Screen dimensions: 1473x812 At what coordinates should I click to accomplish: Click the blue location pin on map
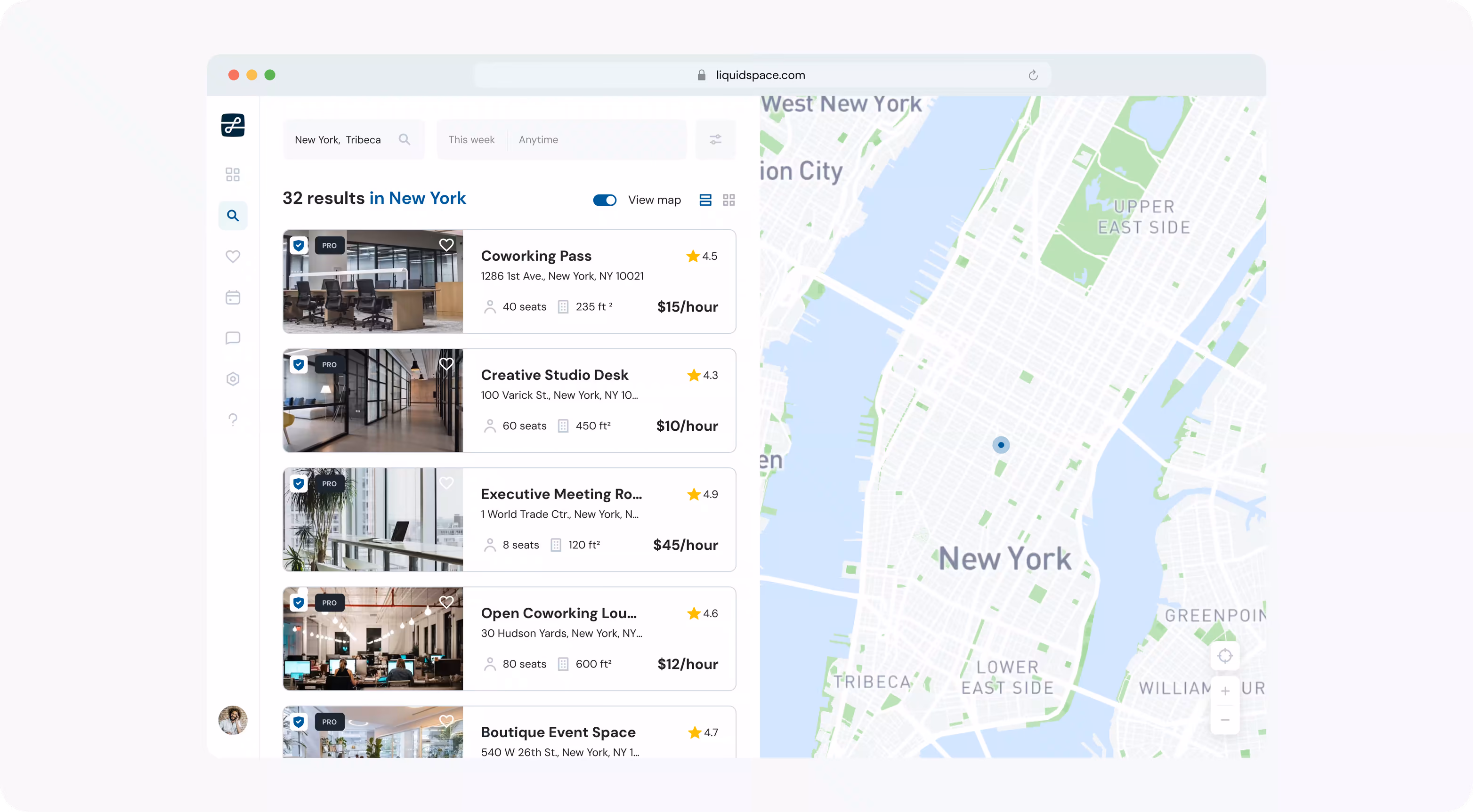click(1001, 444)
